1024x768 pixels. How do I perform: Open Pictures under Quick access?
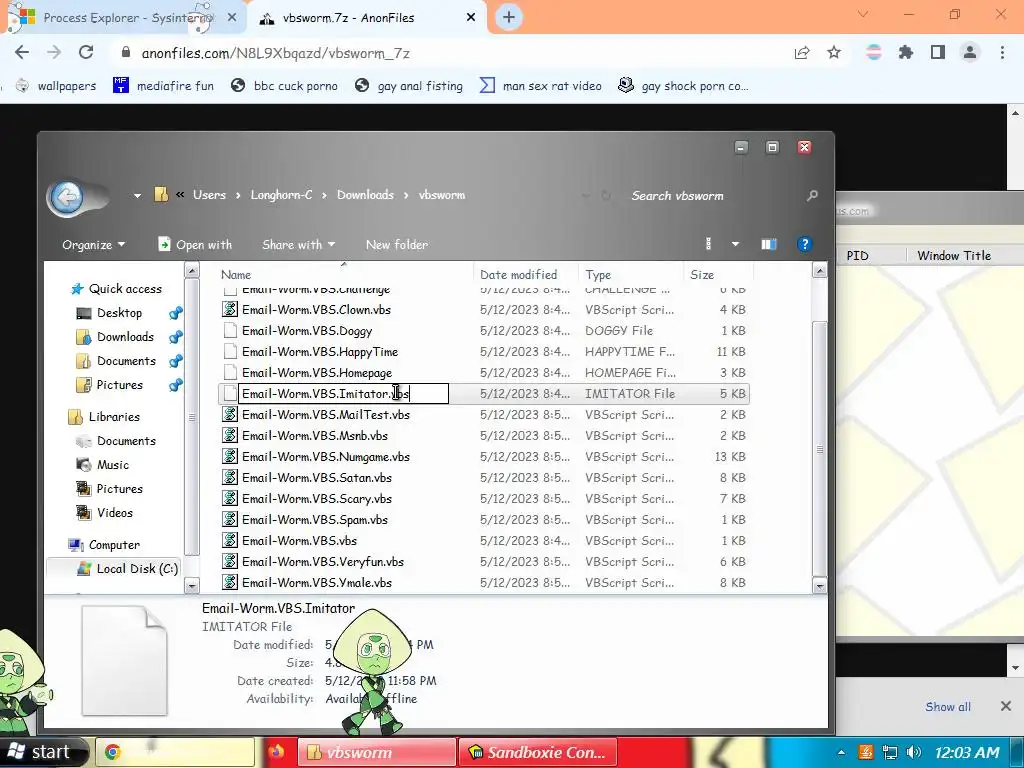[x=110, y=385]
